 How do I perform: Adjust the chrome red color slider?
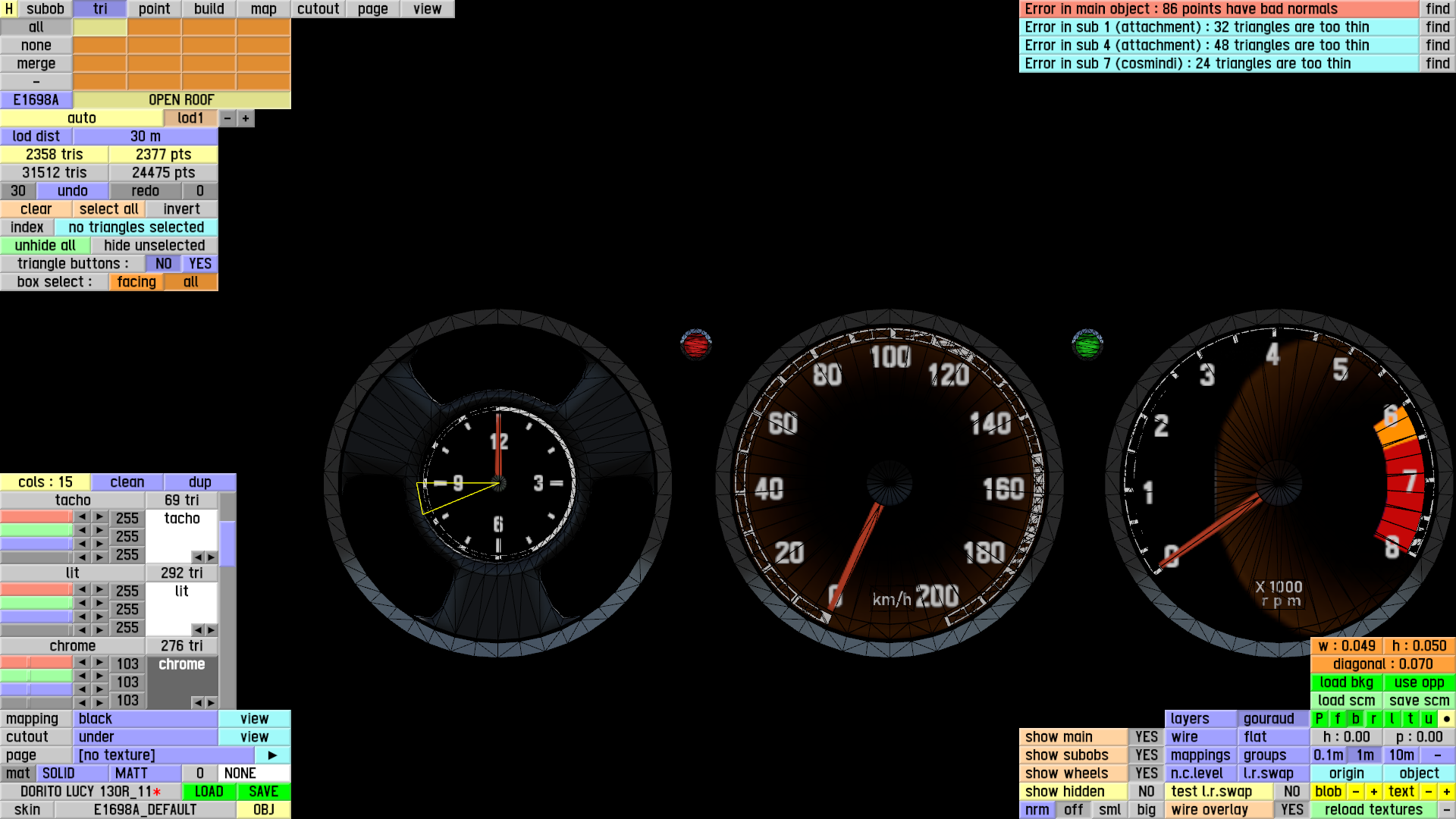coord(36,663)
